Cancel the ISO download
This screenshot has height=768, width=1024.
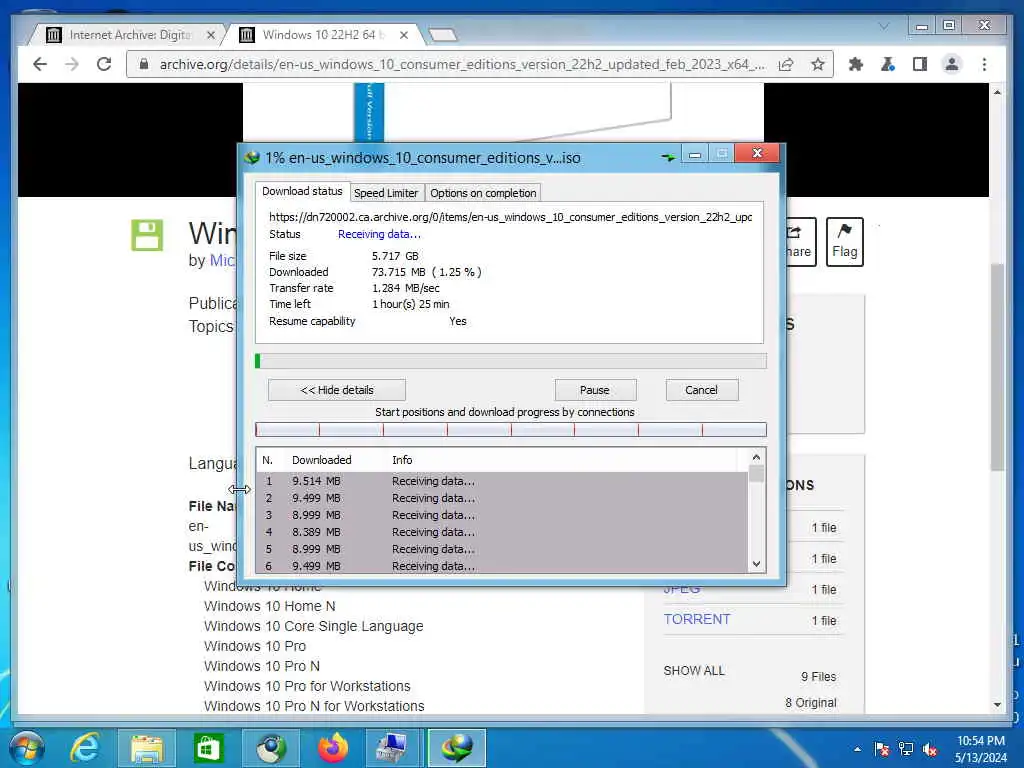(701, 390)
